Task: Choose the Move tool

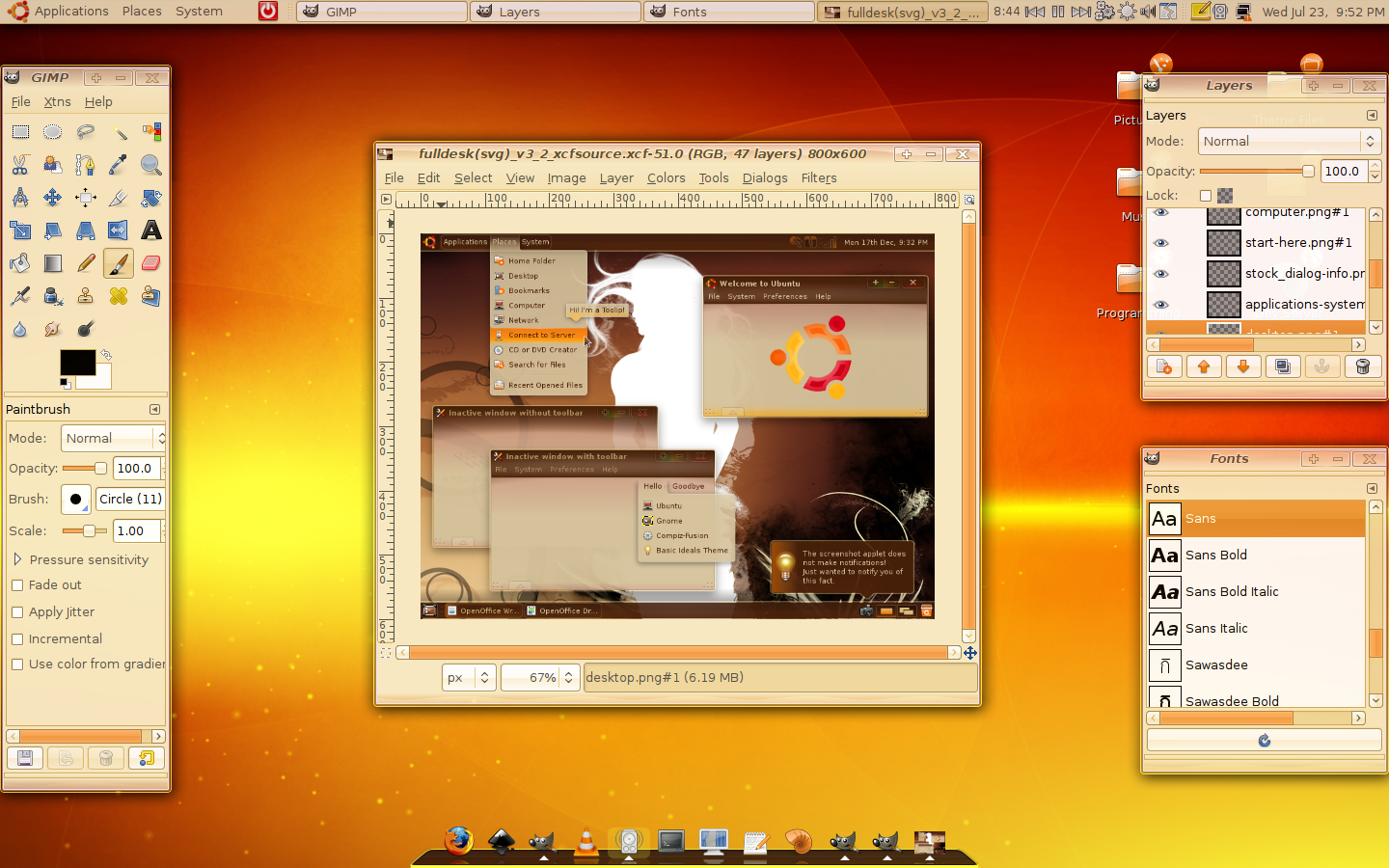Action: click(53, 198)
